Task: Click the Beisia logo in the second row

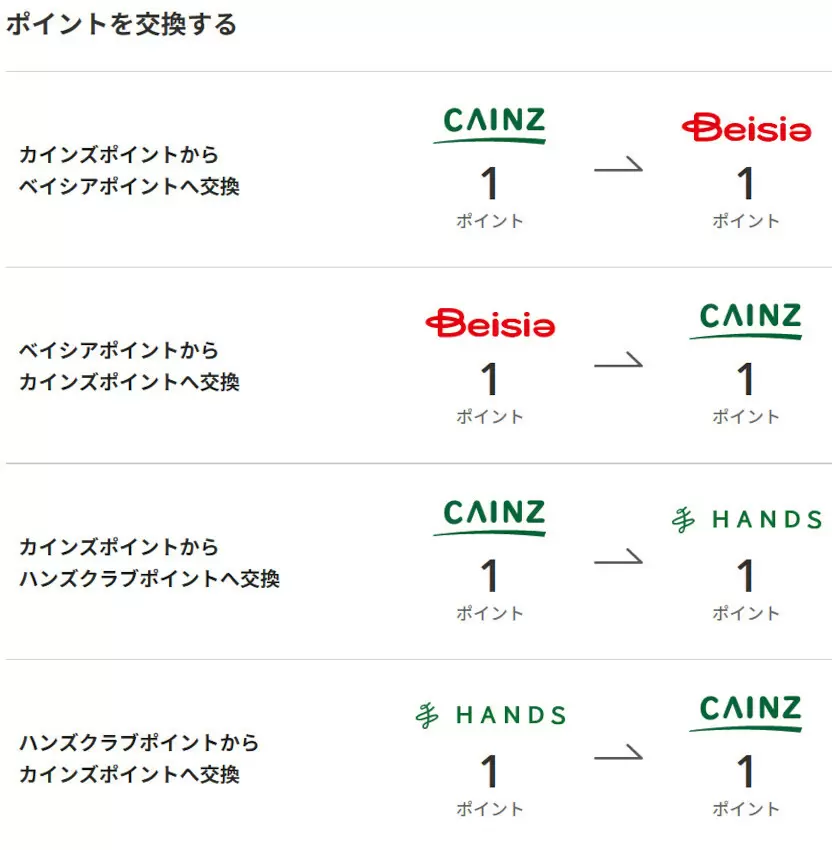Action: point(490,324)
